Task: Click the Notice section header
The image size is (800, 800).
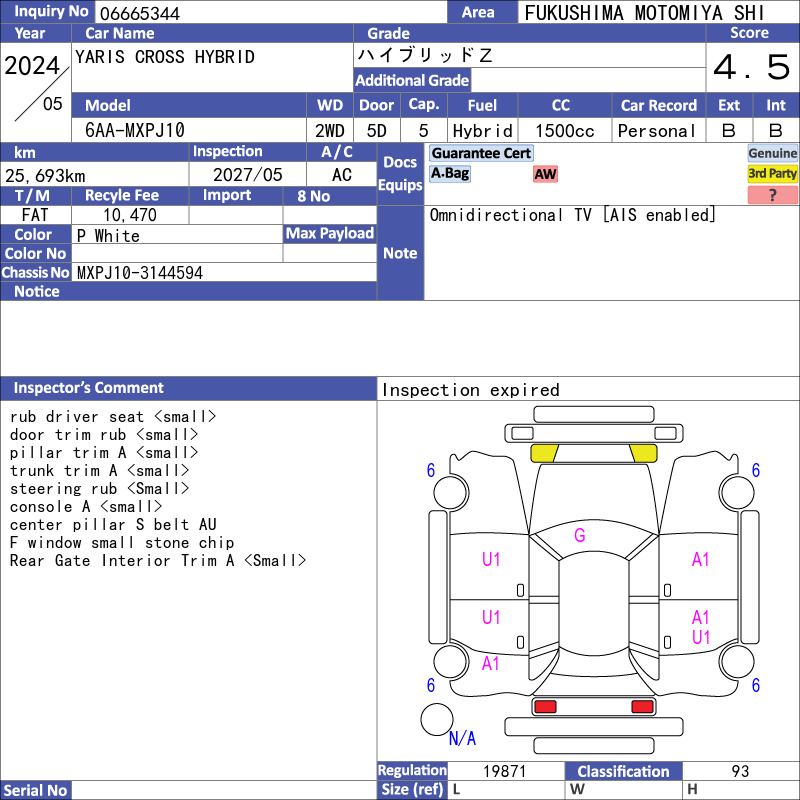Action: [x=188, y=291]
